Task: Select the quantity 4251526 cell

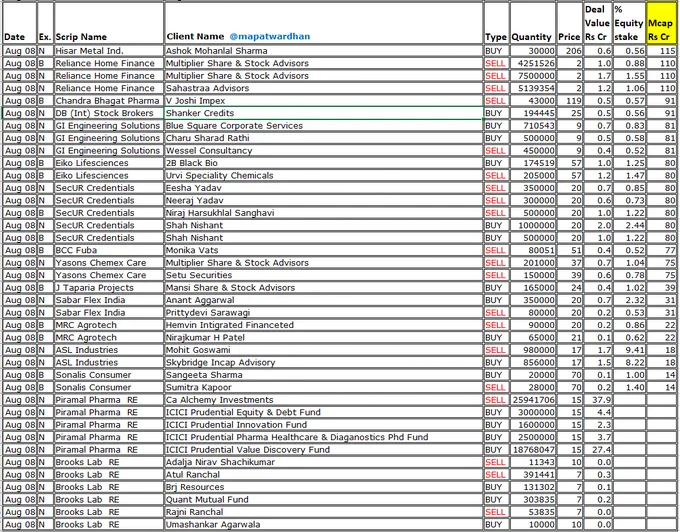Action: click(533, 63)
